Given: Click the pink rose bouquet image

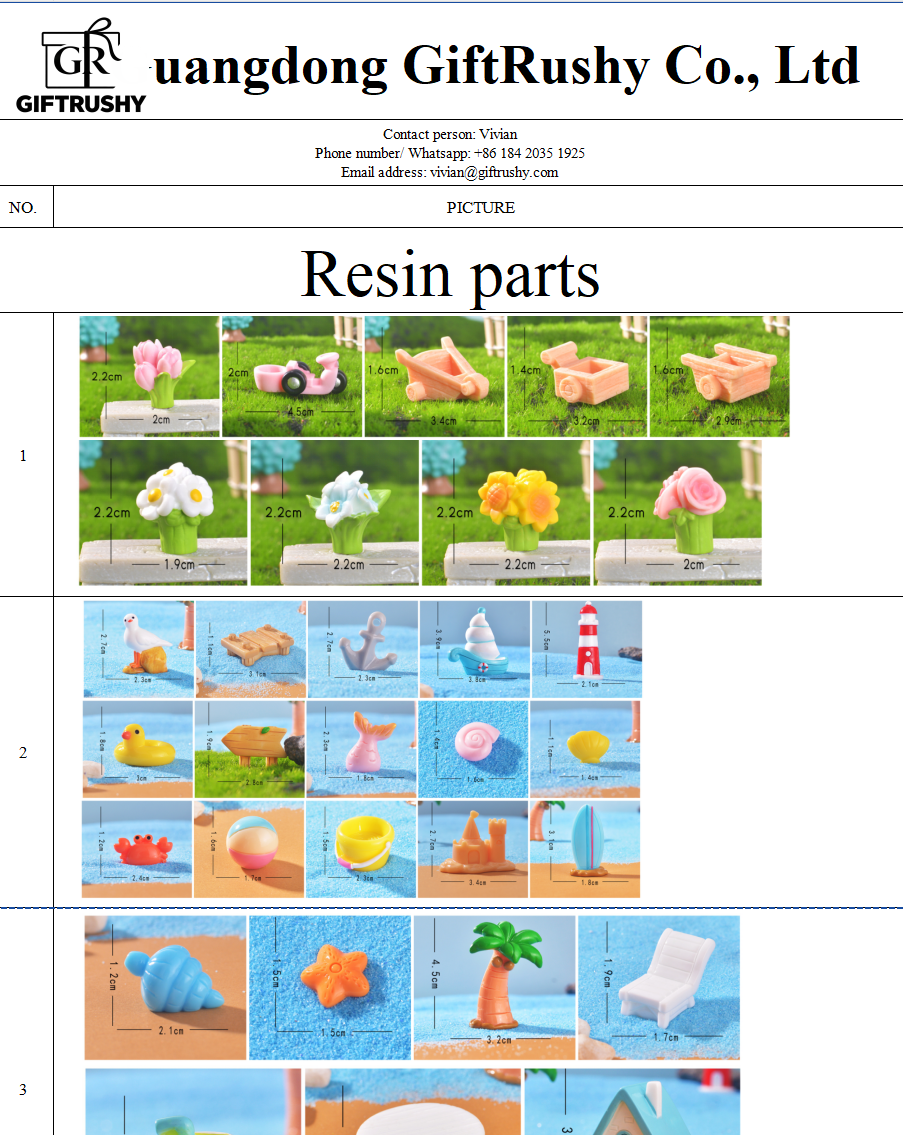Looking at the screenshot, I should pyautogui.click(x=678, y=512).
